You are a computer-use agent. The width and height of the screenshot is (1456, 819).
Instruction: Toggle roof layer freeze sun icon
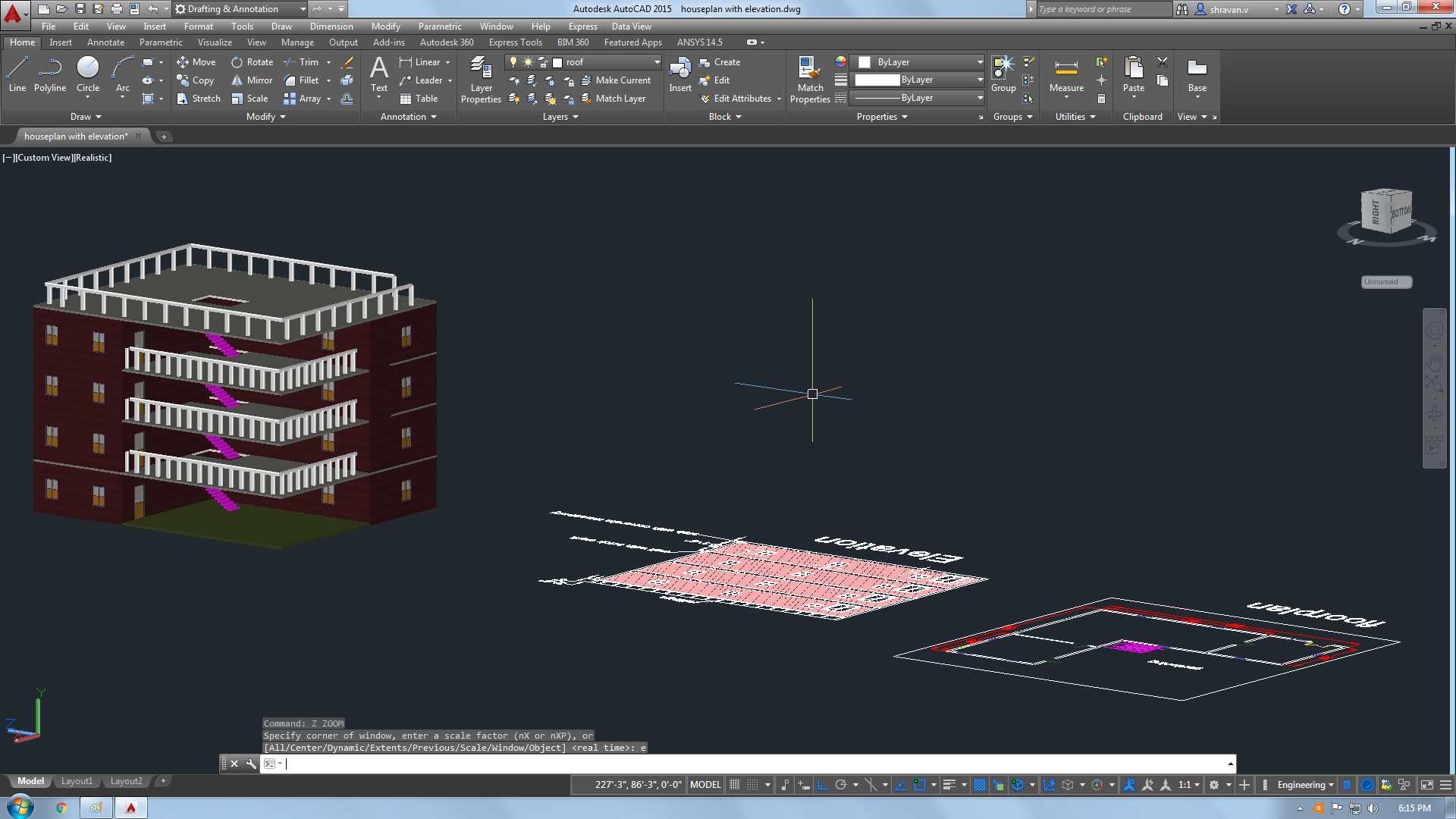528,62
